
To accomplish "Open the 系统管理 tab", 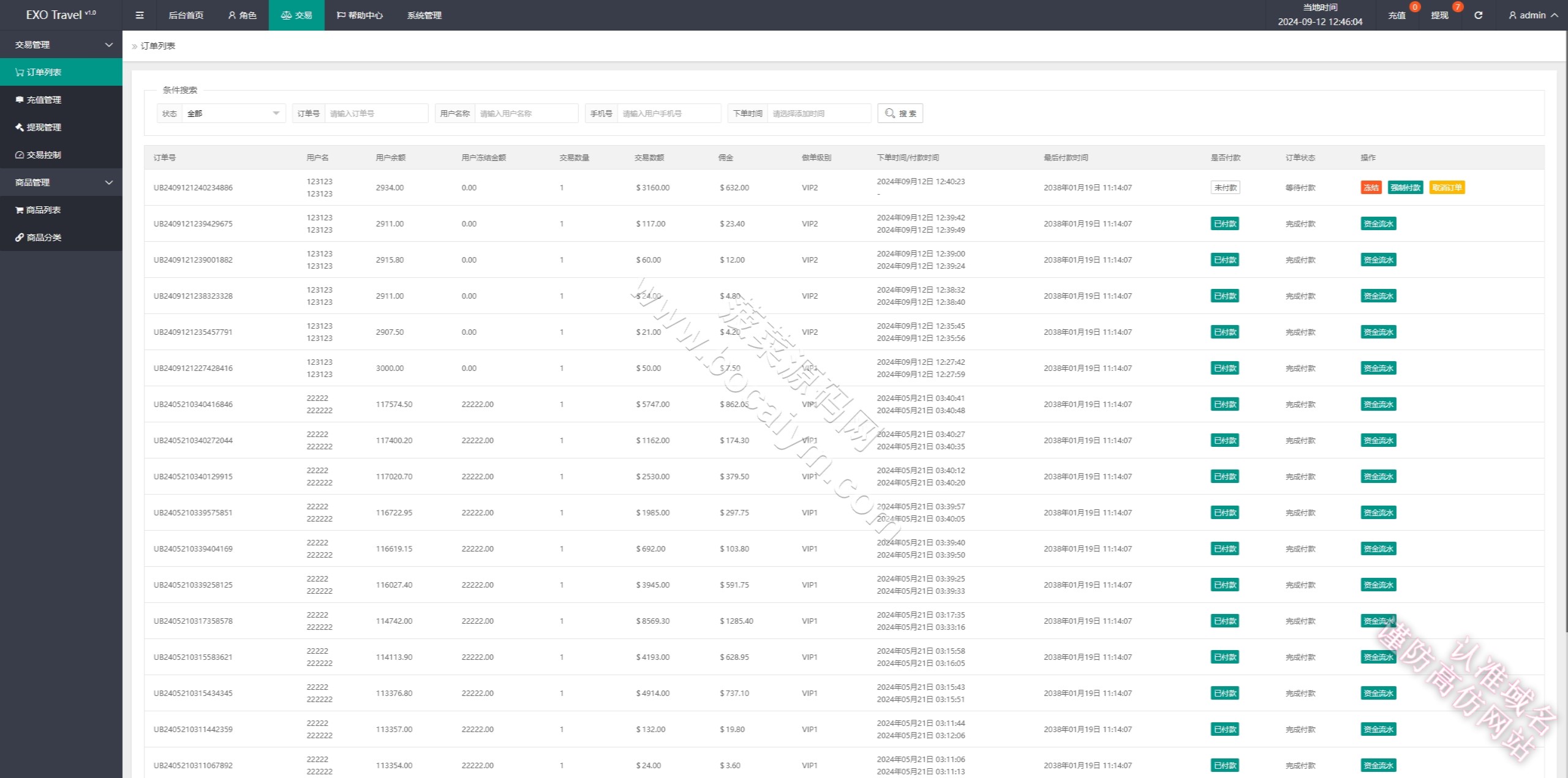I will [x=424, y=15].
